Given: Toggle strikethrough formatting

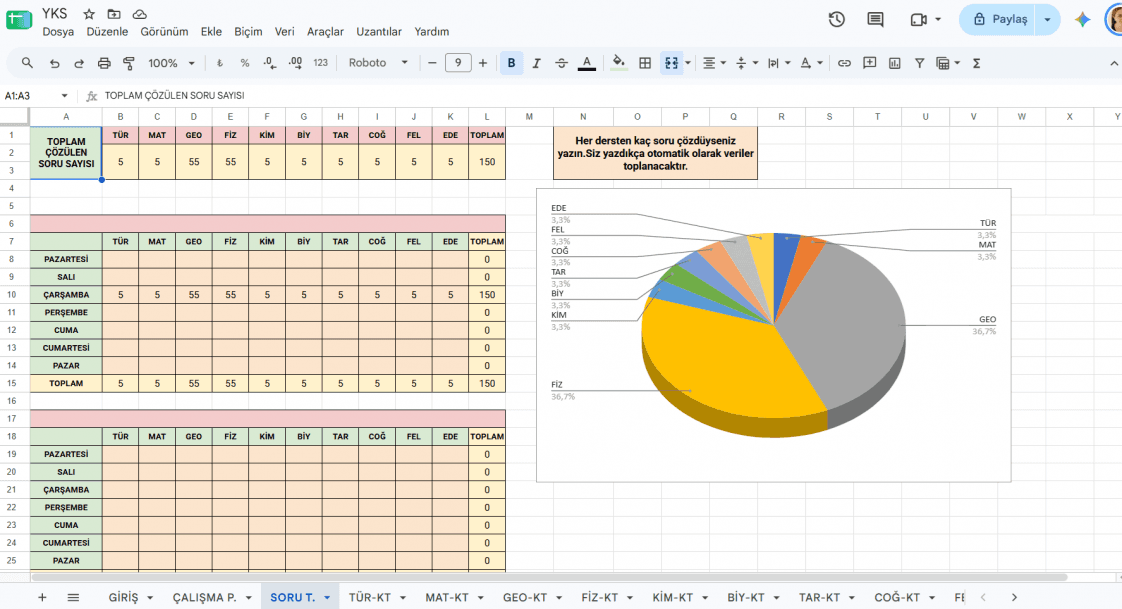Looking at the screenshot, I should click(x=561, y=63).
